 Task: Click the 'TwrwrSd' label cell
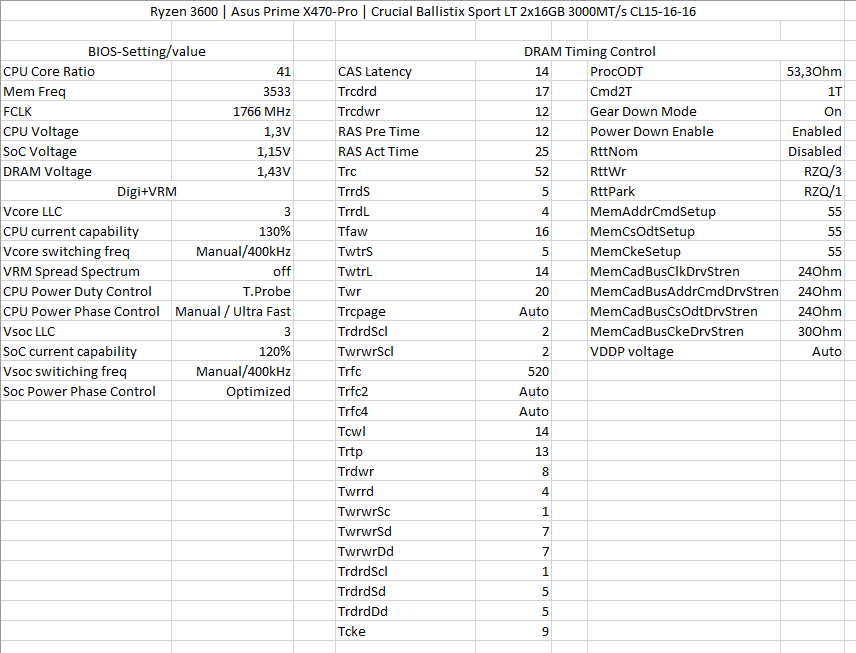point(406,531)
